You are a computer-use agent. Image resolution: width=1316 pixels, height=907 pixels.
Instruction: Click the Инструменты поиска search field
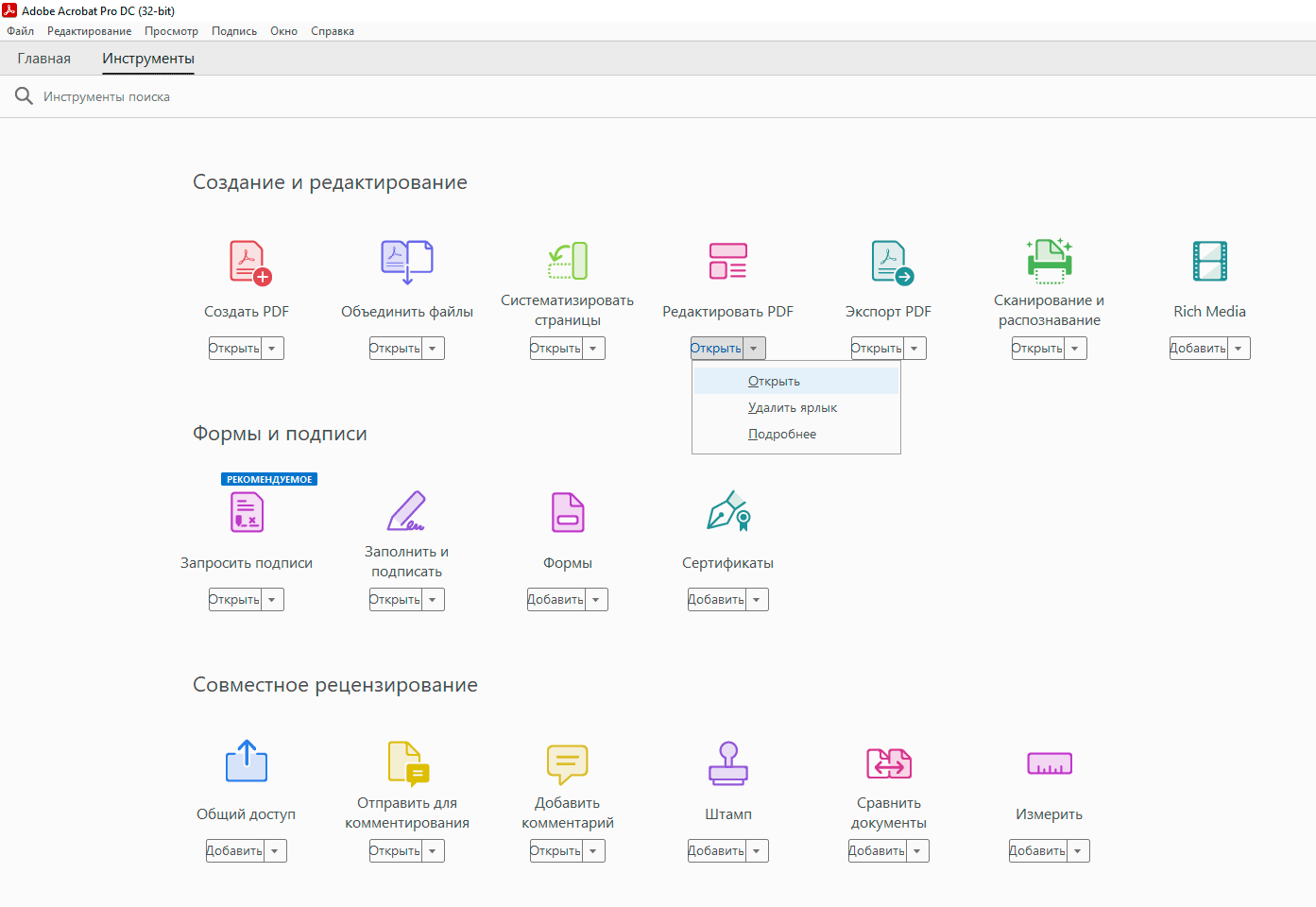[x=107, y=97]
